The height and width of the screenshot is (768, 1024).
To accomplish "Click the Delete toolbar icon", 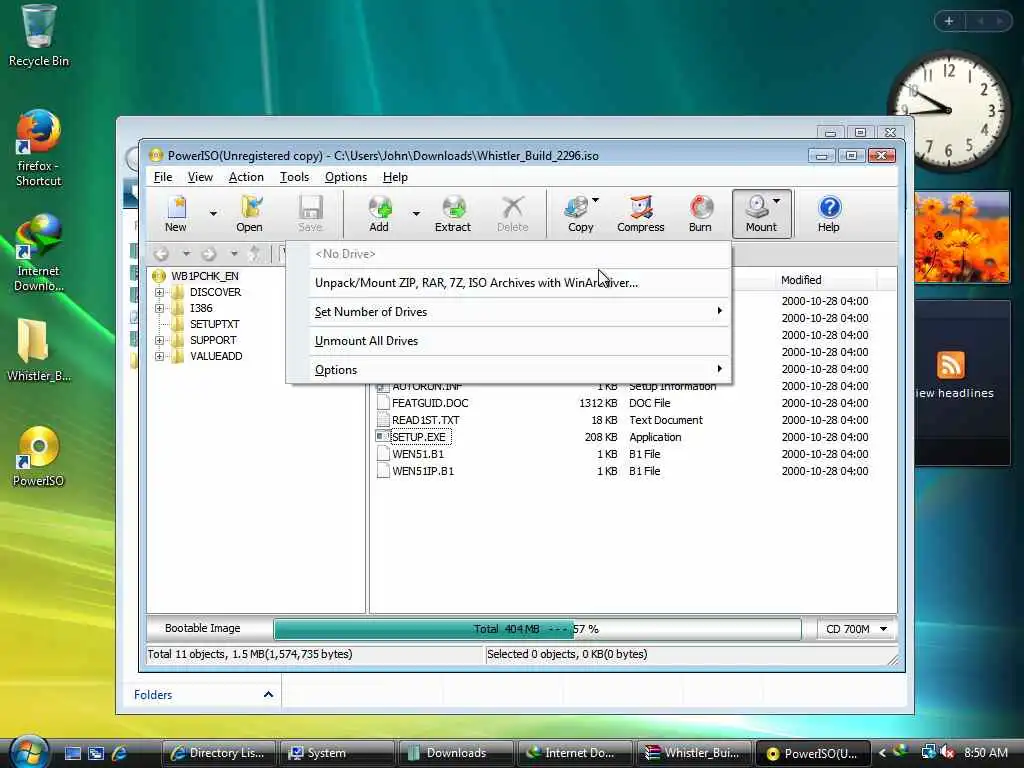I will pos(513,214).
